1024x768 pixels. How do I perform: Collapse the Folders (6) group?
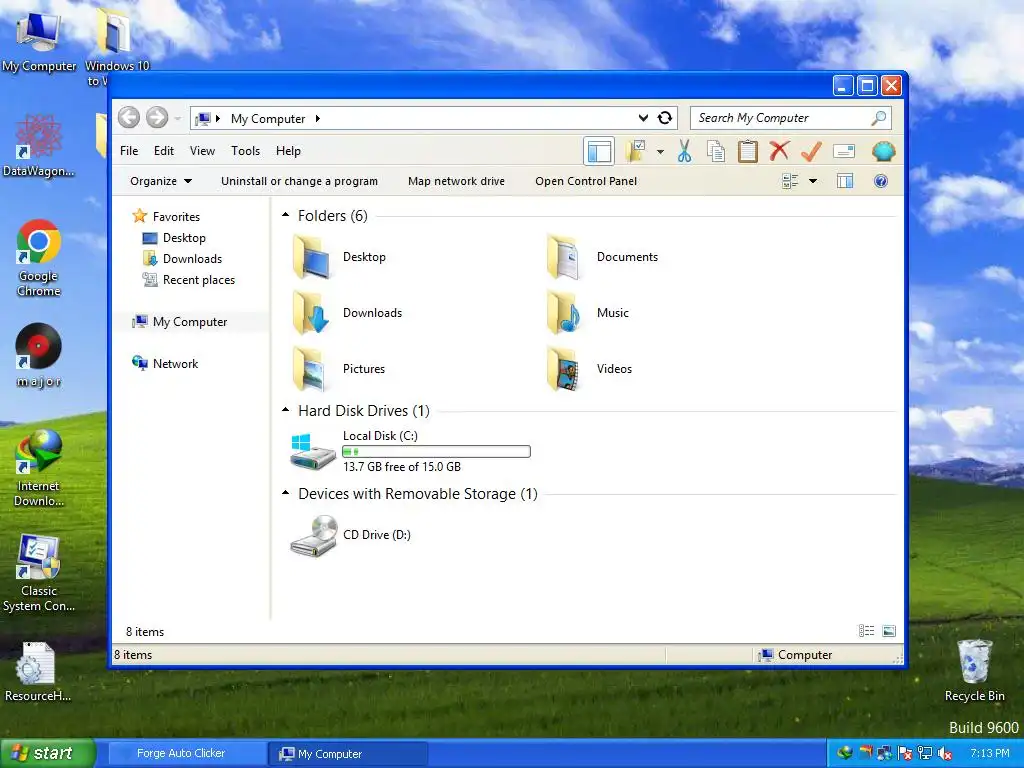pyautogui.click(x=285, y=215)
